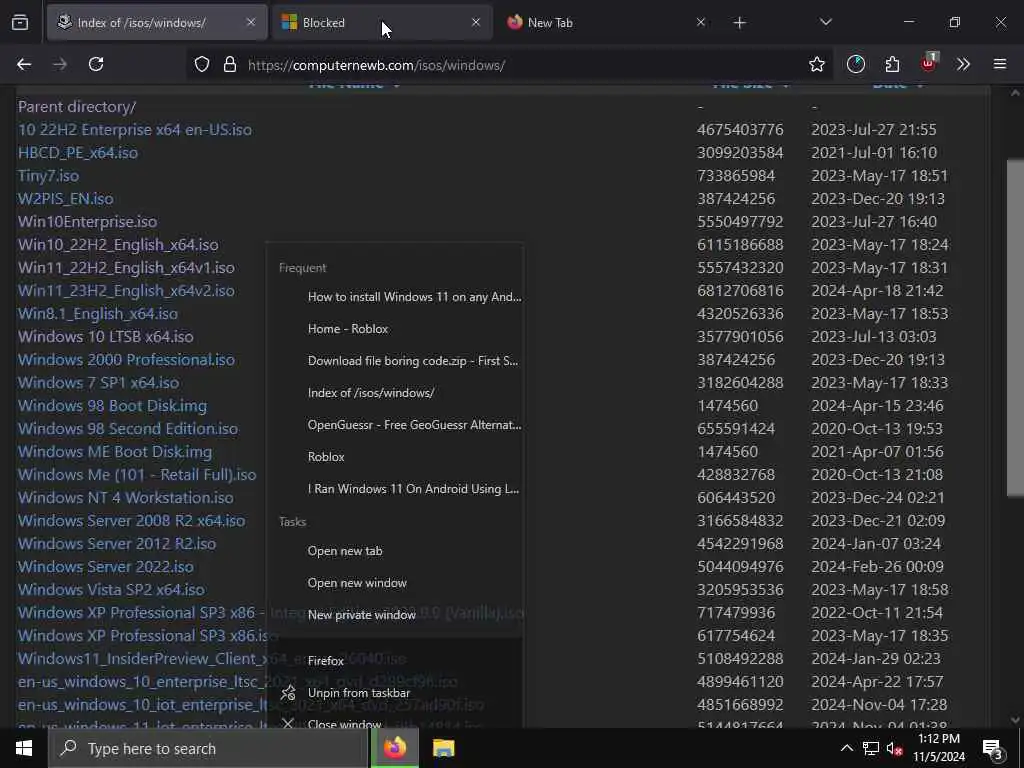Download HBCD_PE_x64.iso
Viewport: 1024px width, 768px height.
pos(78,152)
